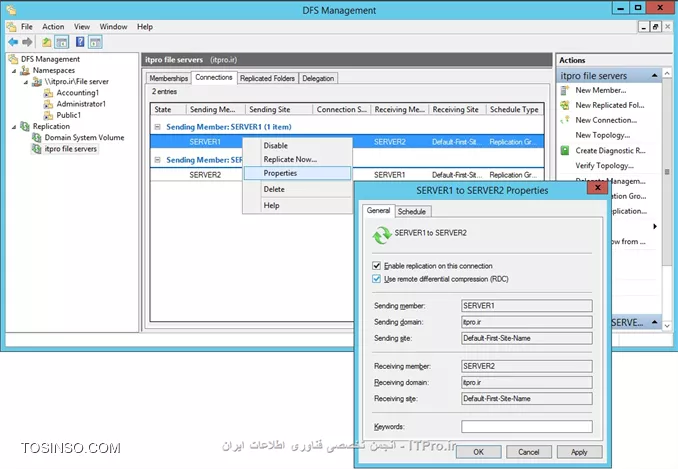The image size is (678, 469).
Task: Select the Accounting1 tree item
Action: coord(77,93)
